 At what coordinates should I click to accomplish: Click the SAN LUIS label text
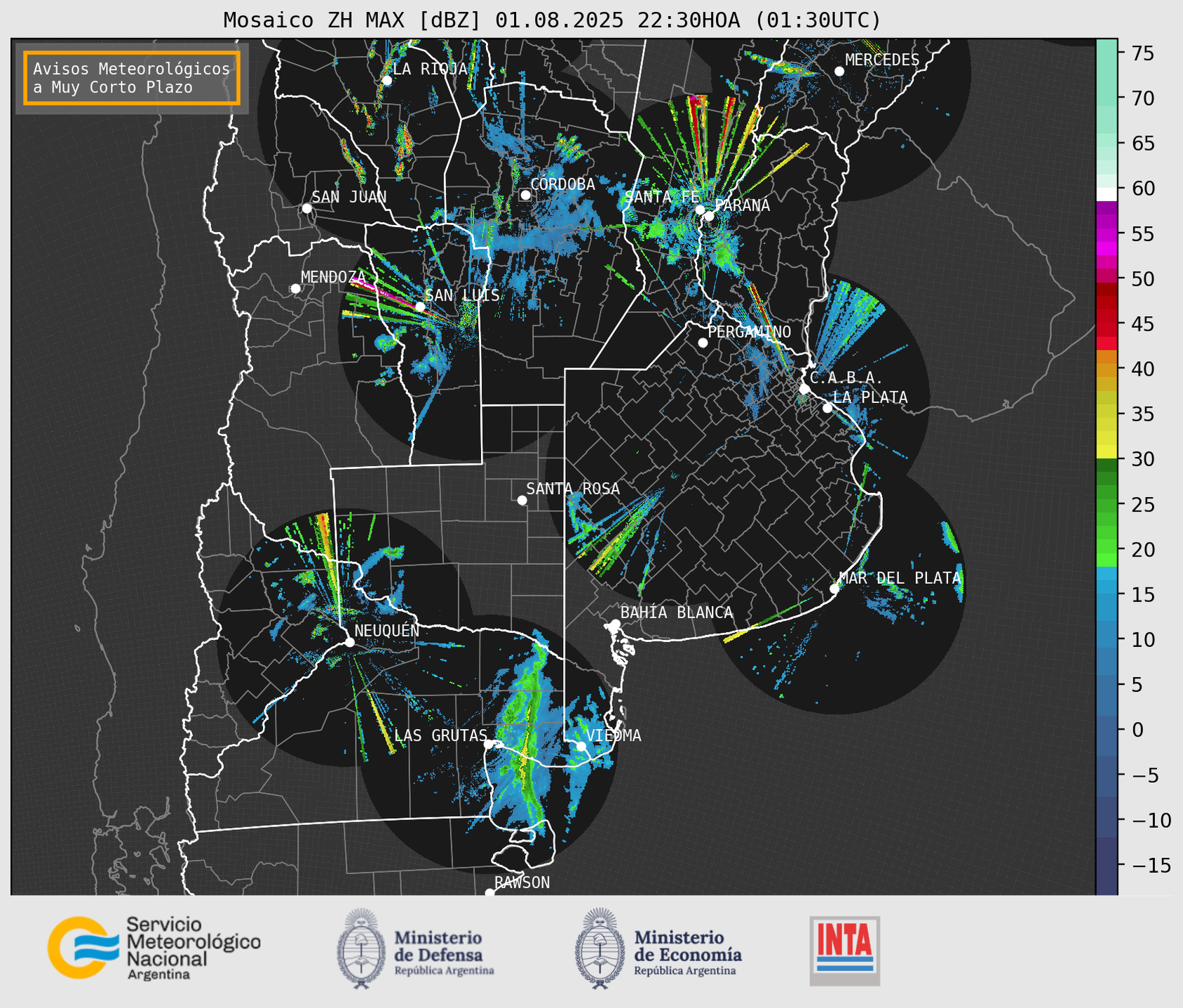click(x=462, y=296)
